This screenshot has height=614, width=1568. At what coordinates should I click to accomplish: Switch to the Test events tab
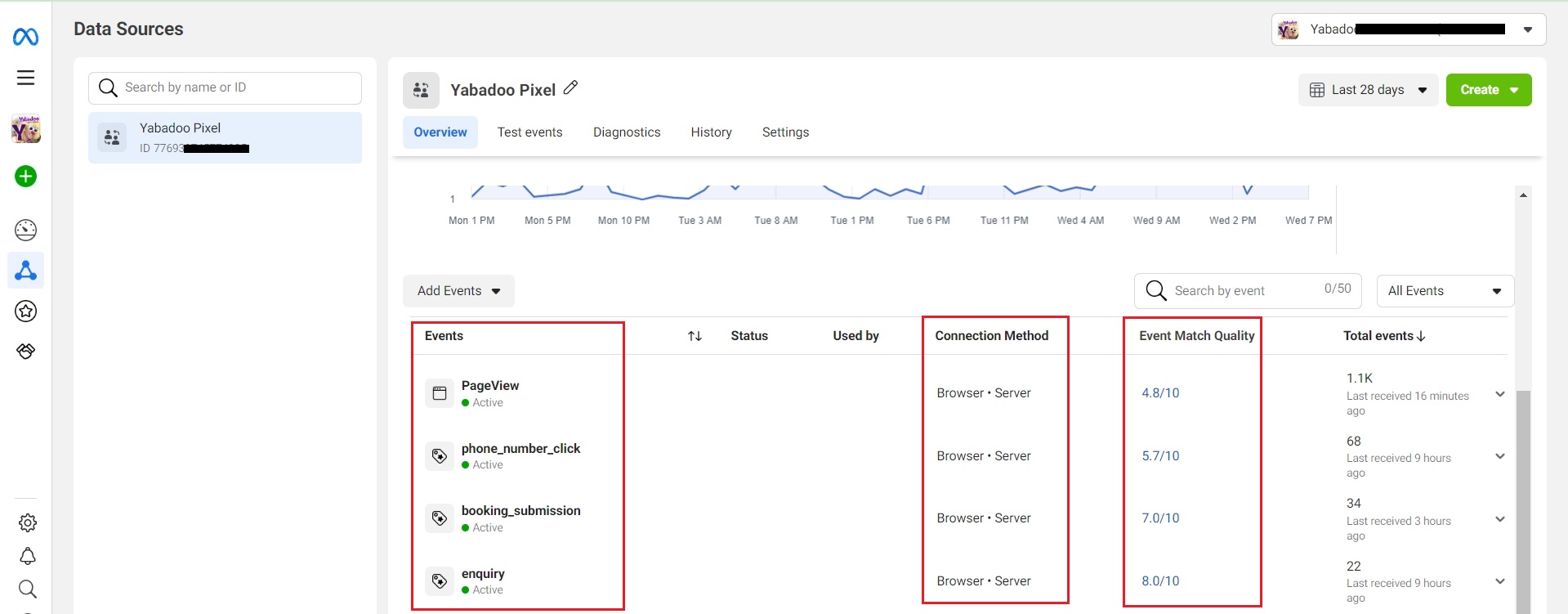coord(529,132)
